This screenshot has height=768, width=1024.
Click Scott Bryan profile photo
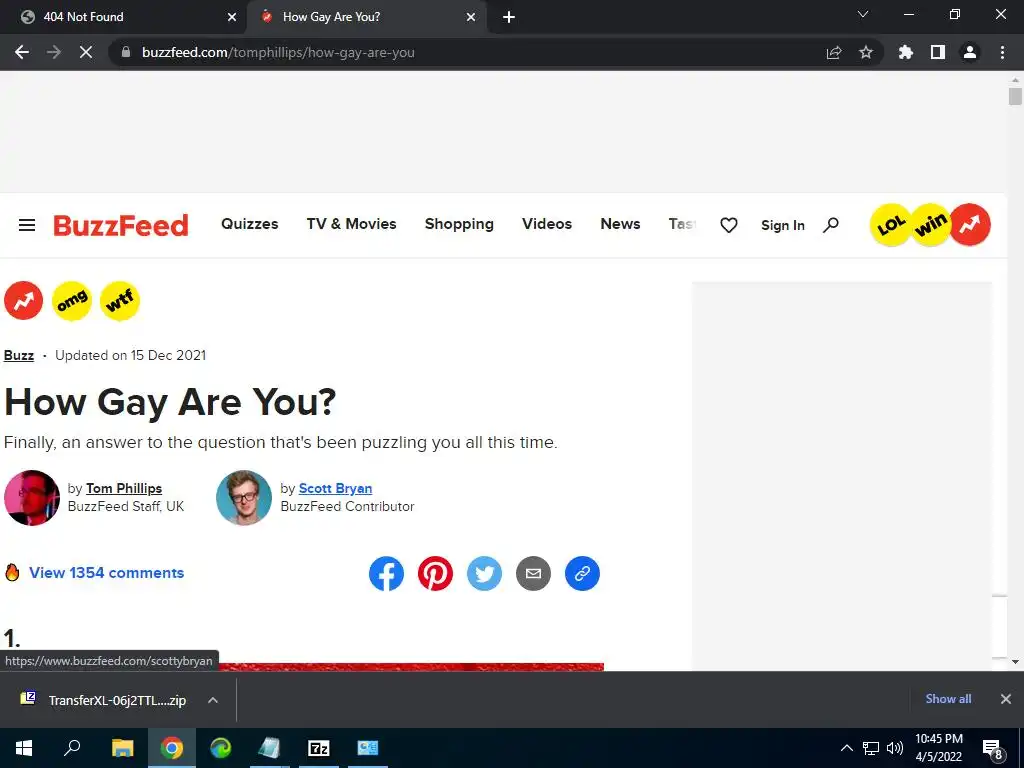click(244, 498)
